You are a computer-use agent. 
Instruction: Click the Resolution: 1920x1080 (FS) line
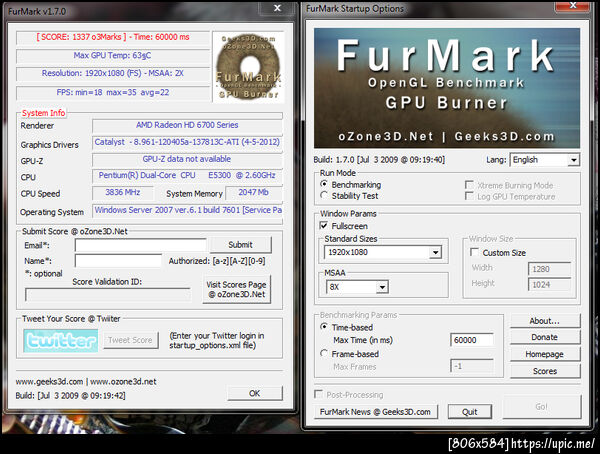[112, 73]
